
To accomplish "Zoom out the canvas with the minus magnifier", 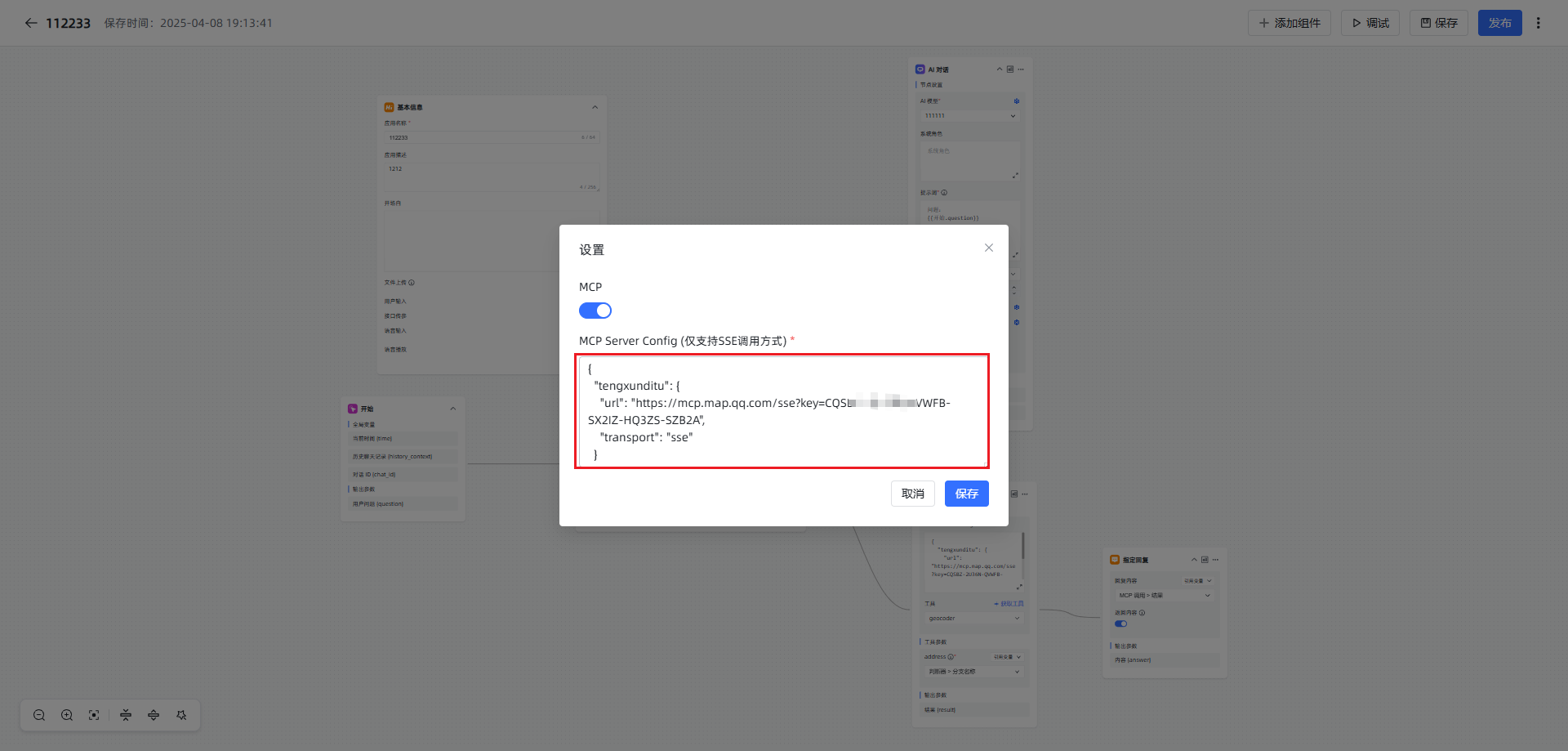I will 39,715.
